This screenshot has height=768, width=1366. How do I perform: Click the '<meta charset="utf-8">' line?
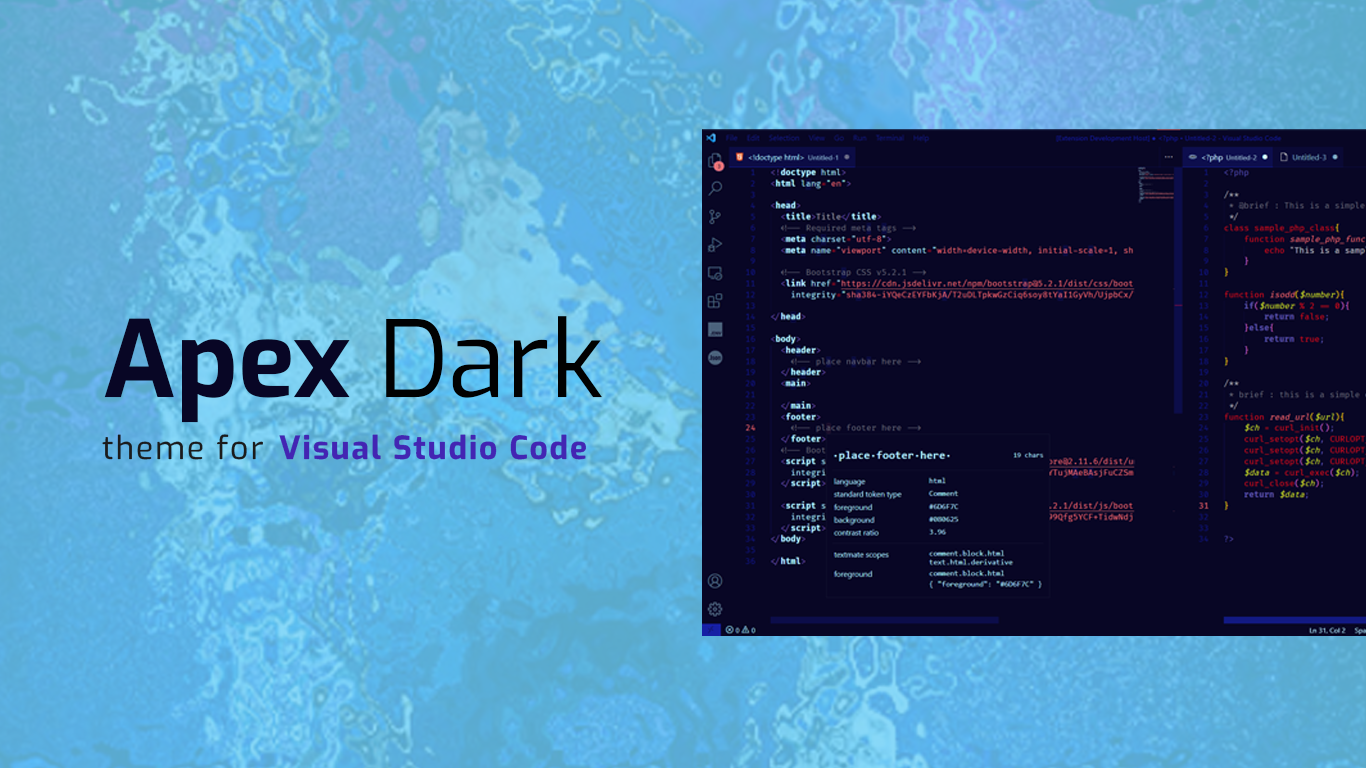[837, 239]
